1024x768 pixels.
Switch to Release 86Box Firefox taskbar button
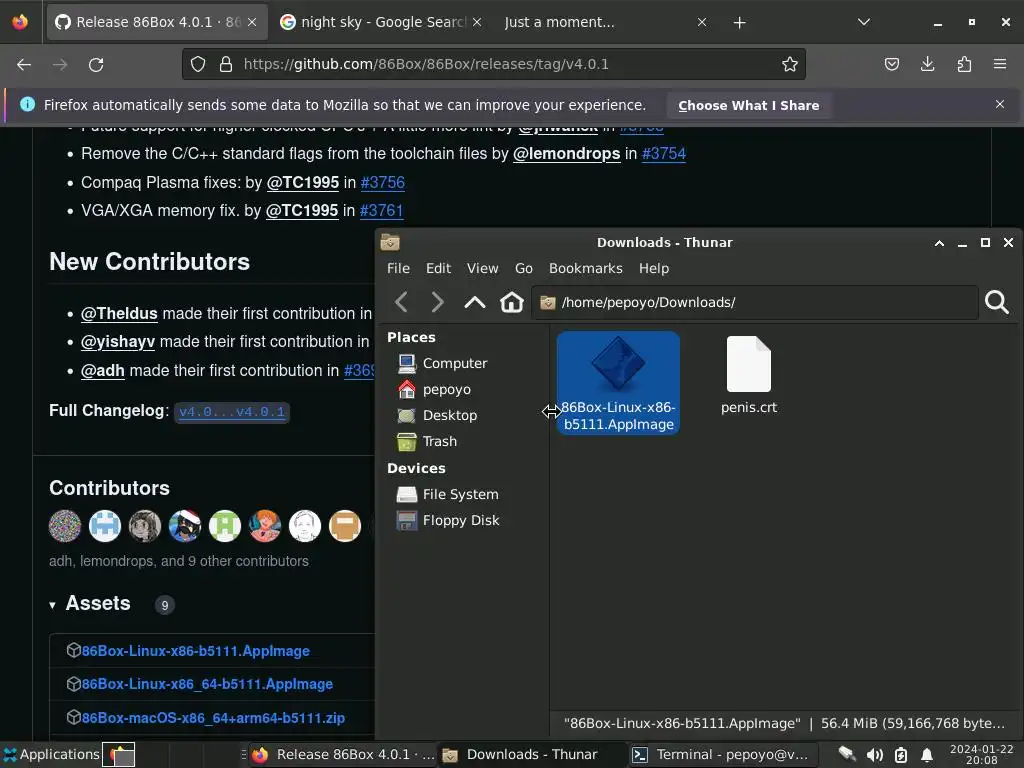(342, 755)
